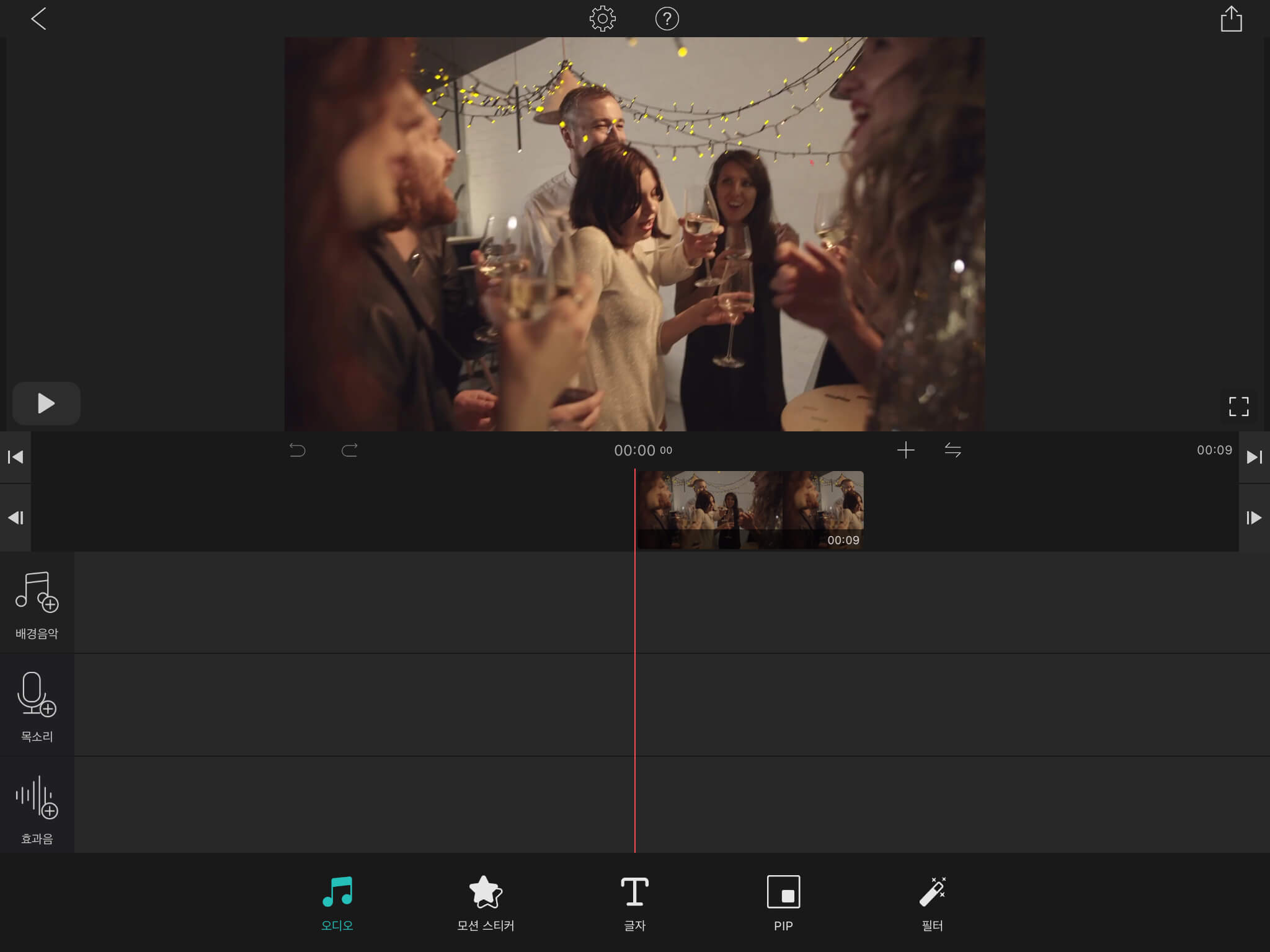
Task: Step to the next frame
Action: click(x=1254, y=518)
